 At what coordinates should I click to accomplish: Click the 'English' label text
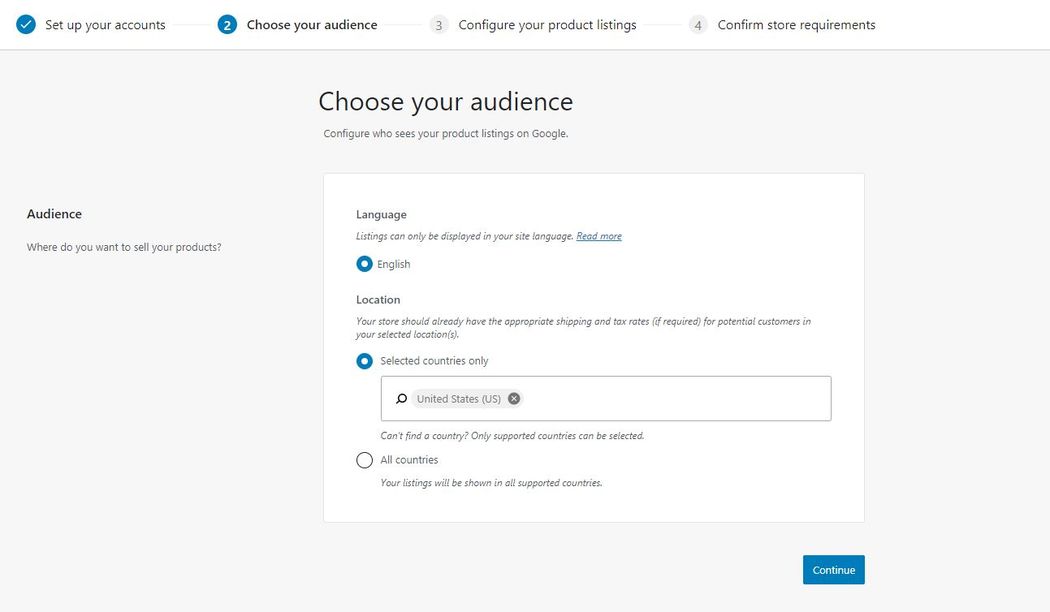point(394,264)
